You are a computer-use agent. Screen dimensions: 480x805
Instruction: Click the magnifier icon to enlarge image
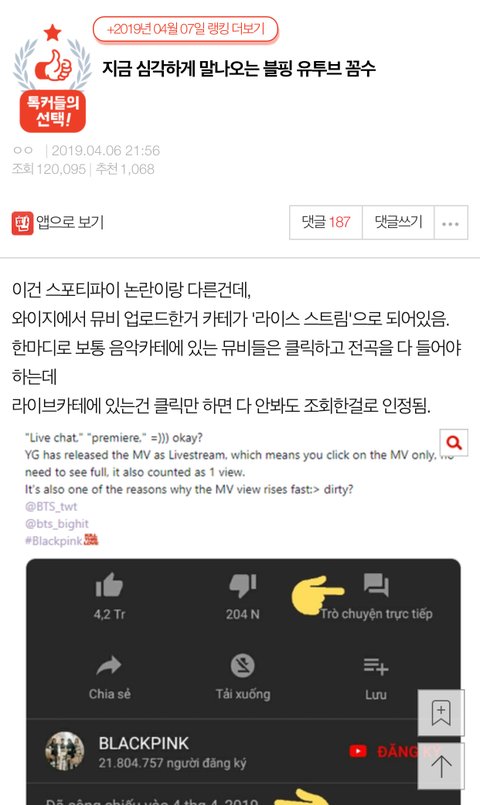[454, 442]
